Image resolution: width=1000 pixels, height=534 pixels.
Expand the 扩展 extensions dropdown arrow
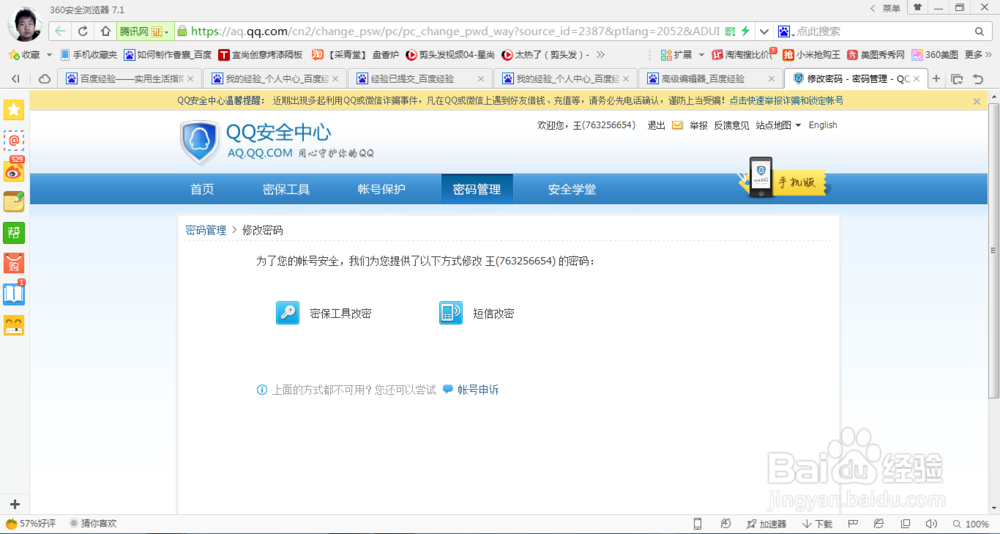[702, 55]
